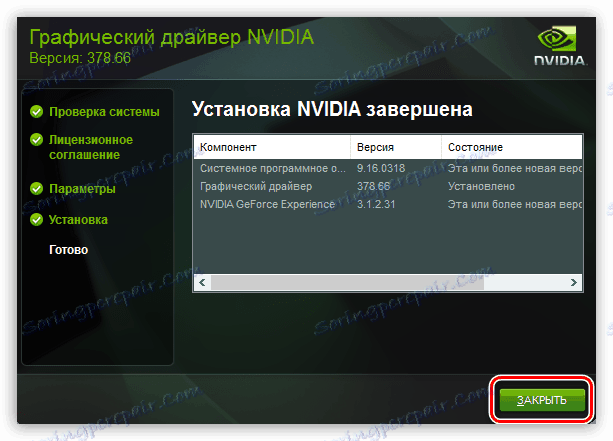
Task: Select the Графический драйвер row
Action: pos(388,186)
